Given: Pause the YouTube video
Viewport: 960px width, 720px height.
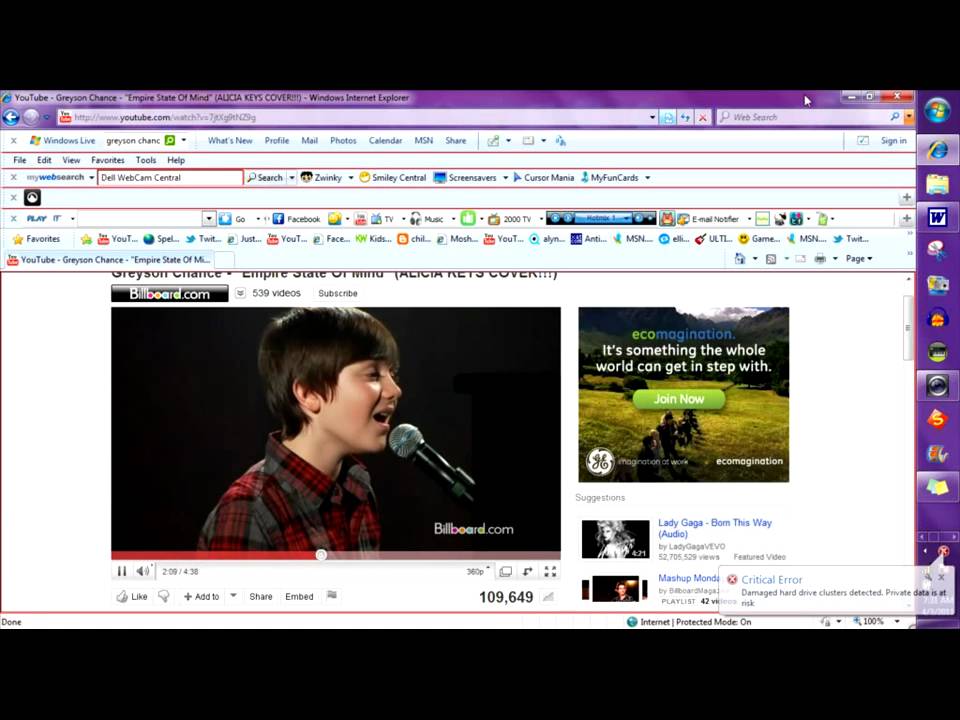Looking at the screenshot, I should [122, 571].
